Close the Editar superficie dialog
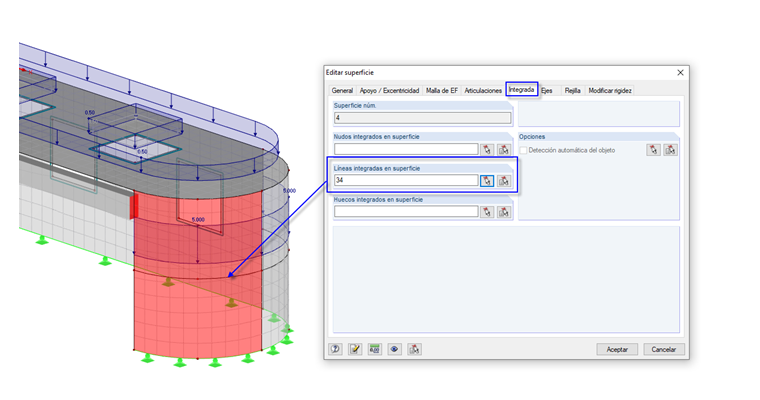The image size is (760, 400). pos(680,73)
